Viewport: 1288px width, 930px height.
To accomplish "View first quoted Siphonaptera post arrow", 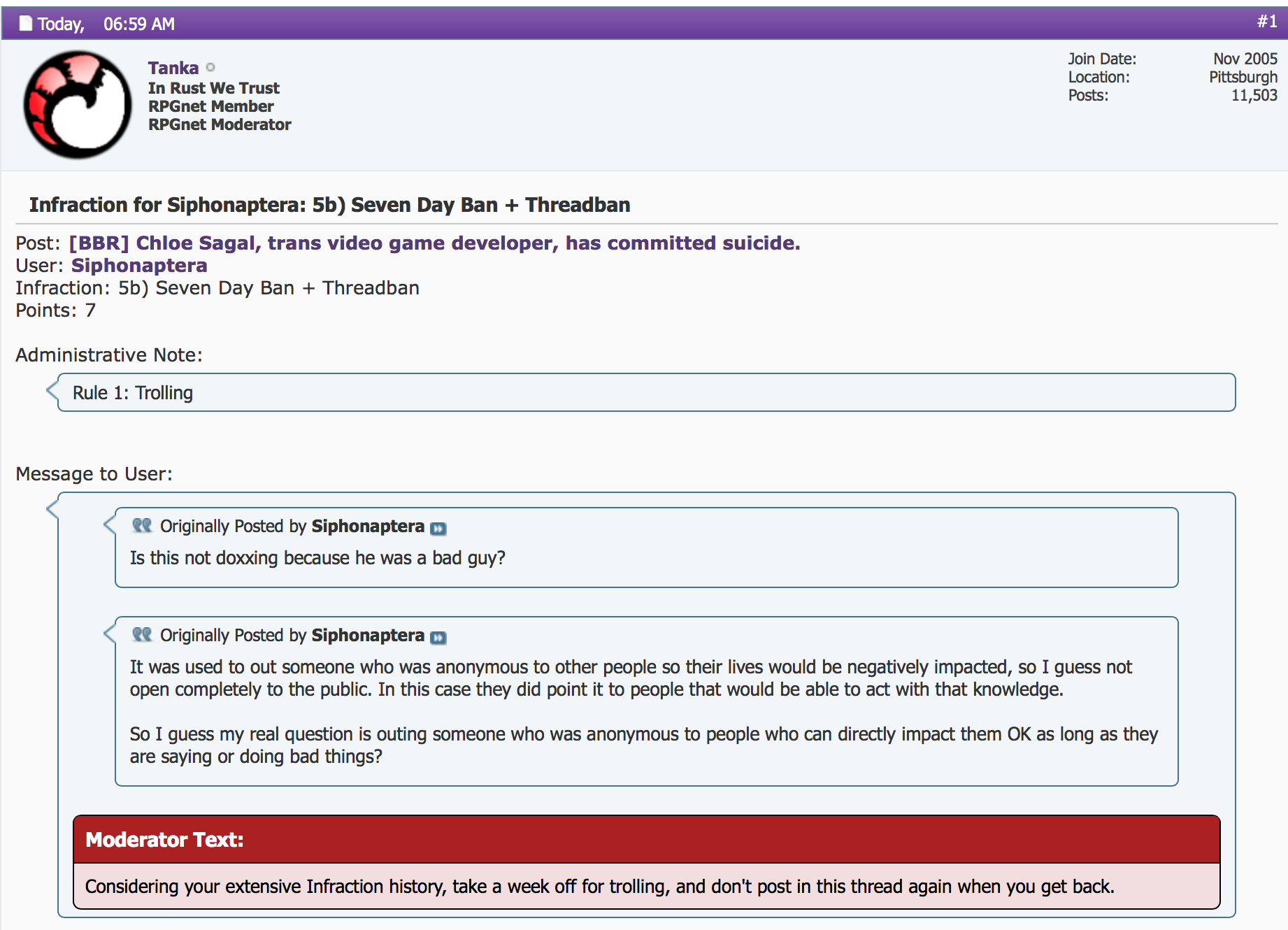I will click(x=438, y=529).
